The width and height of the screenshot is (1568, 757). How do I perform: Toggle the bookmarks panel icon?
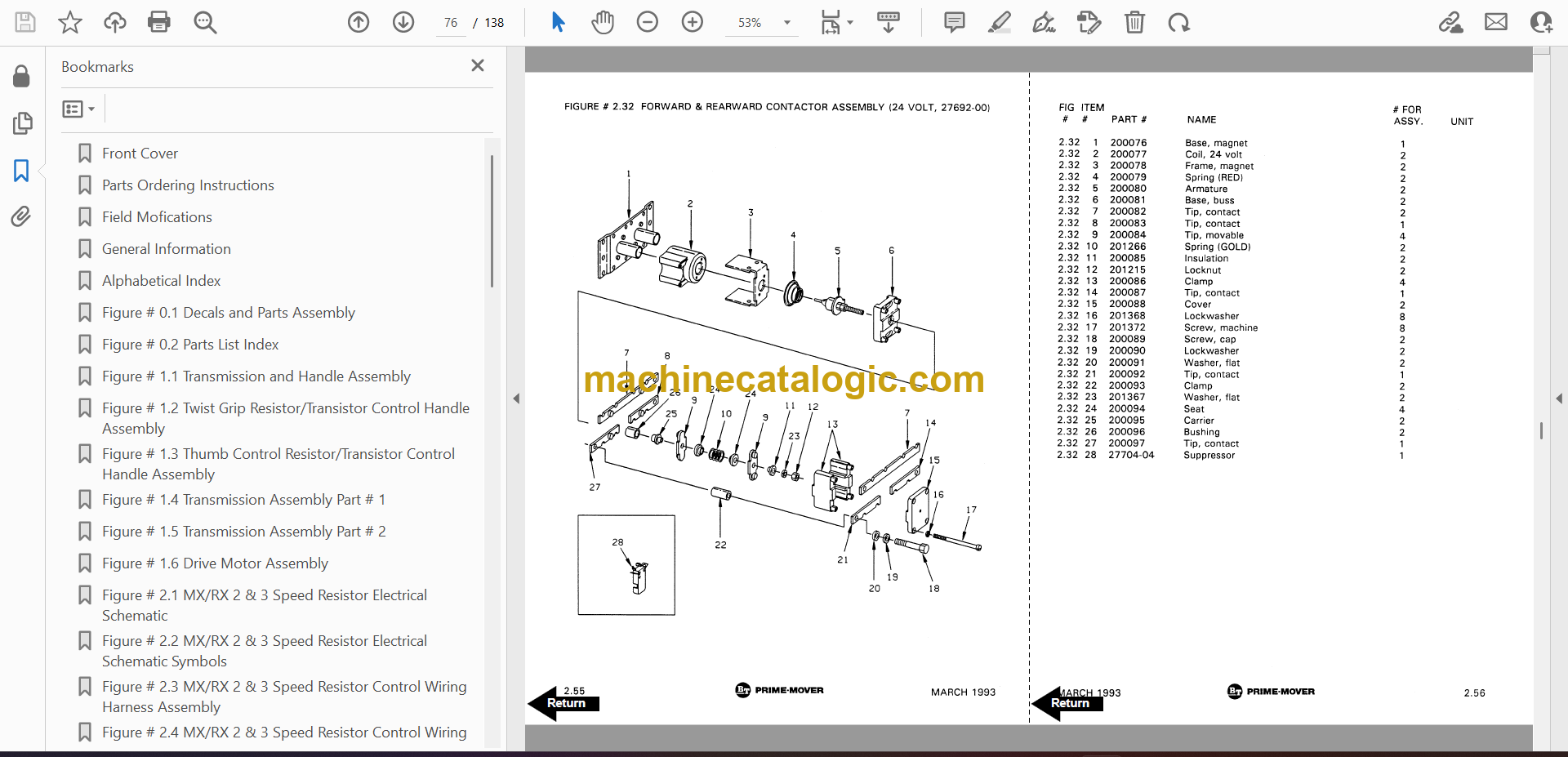tap(21, 171)
